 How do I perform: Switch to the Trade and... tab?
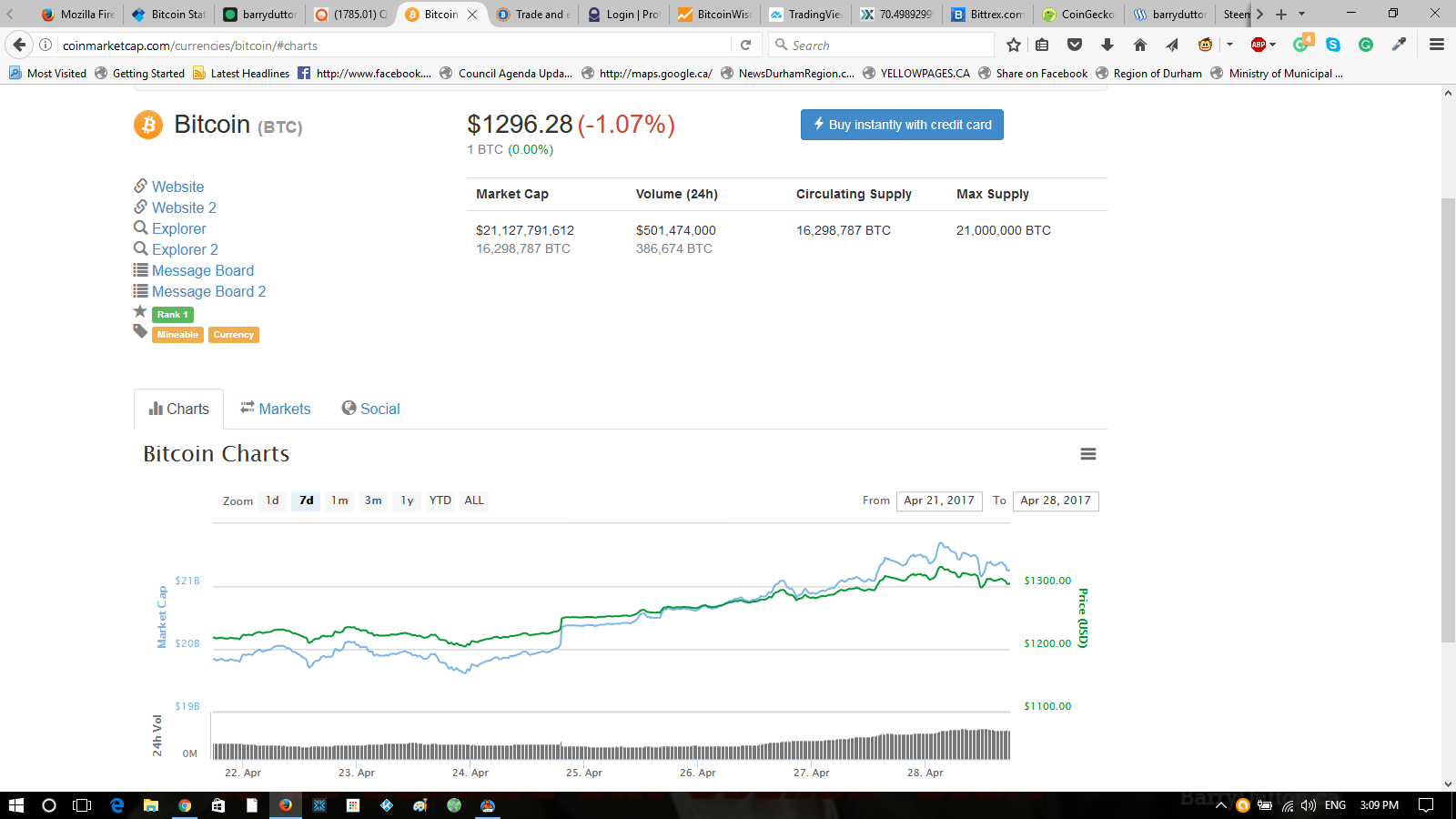(533, 14)
